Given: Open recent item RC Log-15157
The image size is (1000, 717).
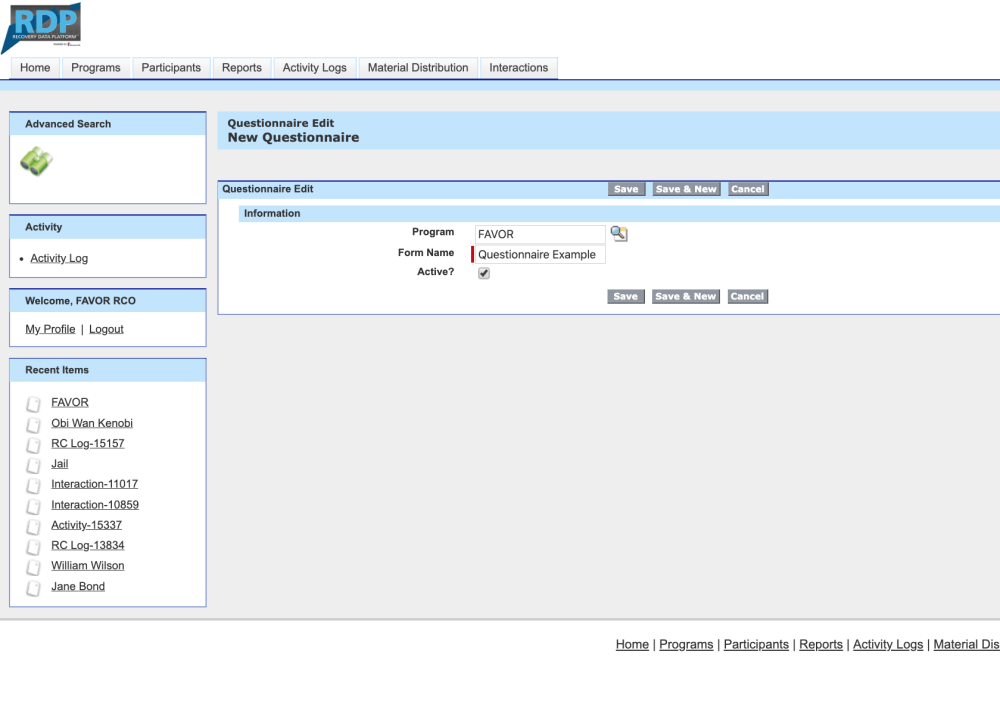Looking at the screenshot, I should (x=88, y=443).
